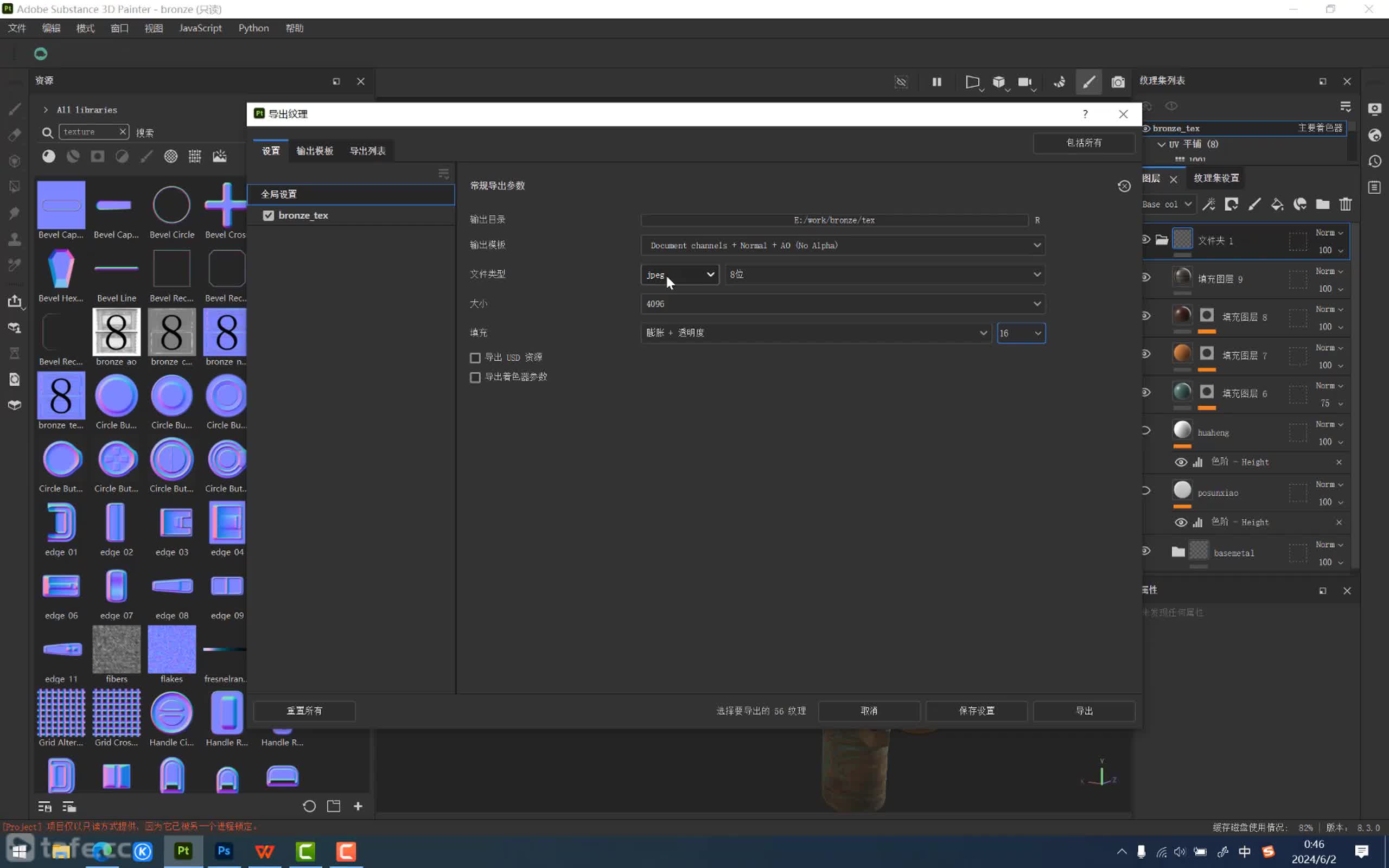The image size is (1389, 868).
Task: Filter assets by image environment icon
Action: [220, 156]
